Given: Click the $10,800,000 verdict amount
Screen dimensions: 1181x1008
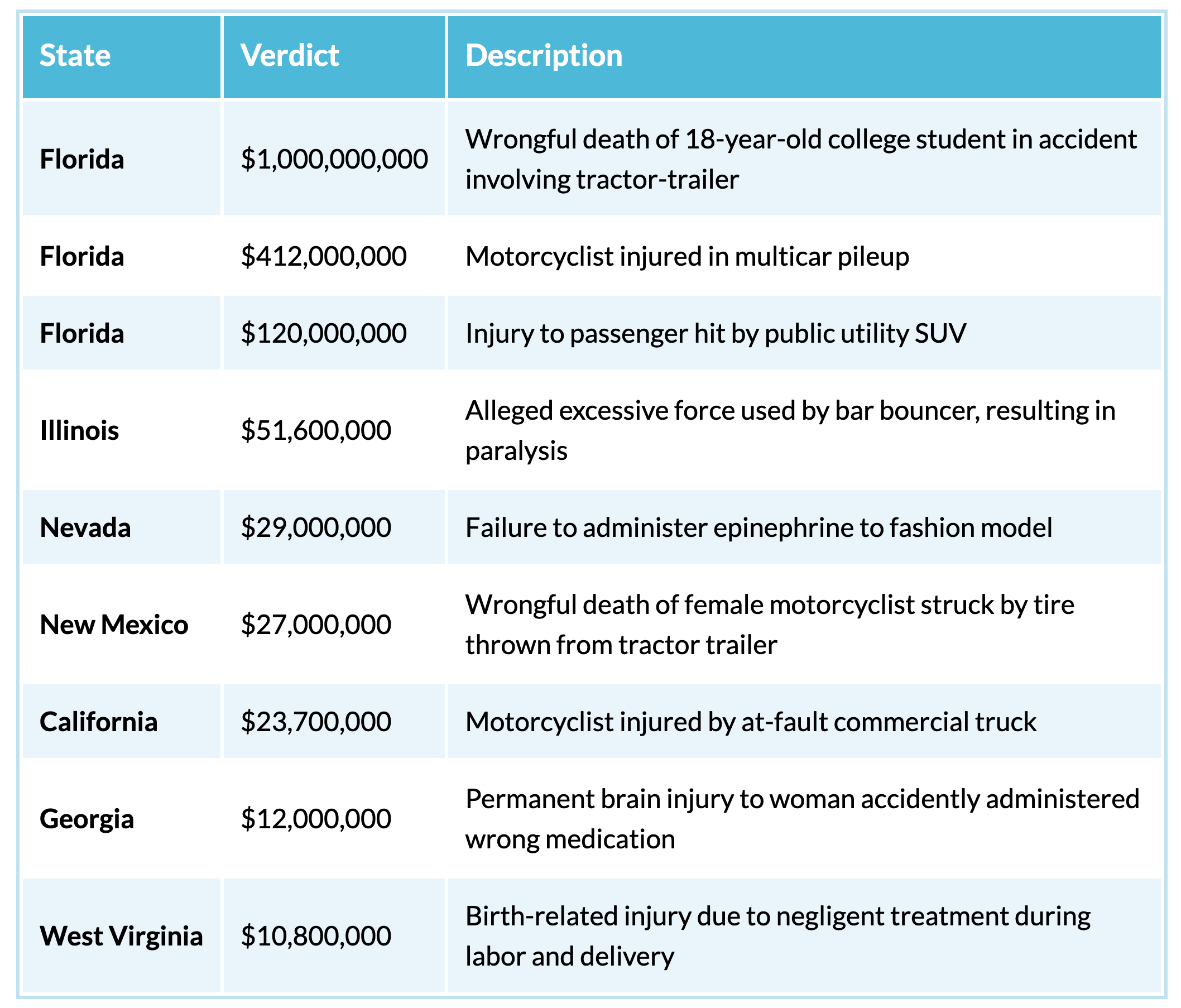Looking at the screenshot, I should [x=316, y=936].
